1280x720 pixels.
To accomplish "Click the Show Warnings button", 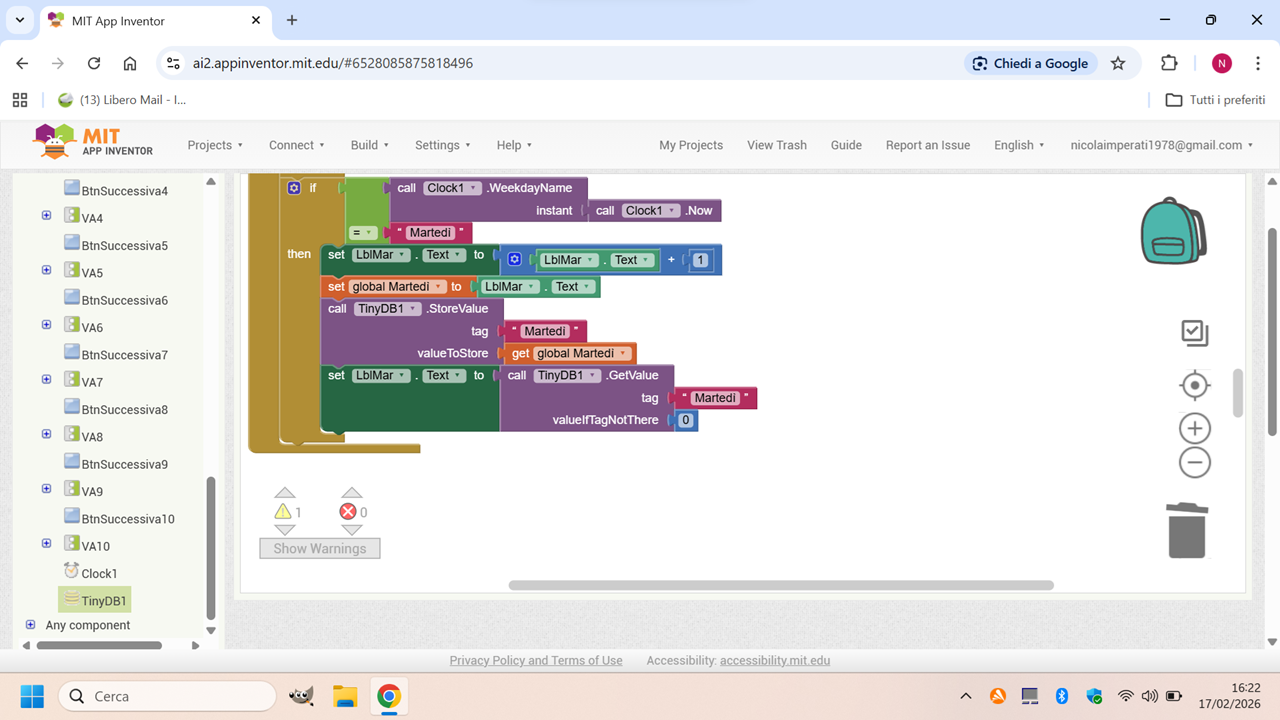I will coord(319,548).
